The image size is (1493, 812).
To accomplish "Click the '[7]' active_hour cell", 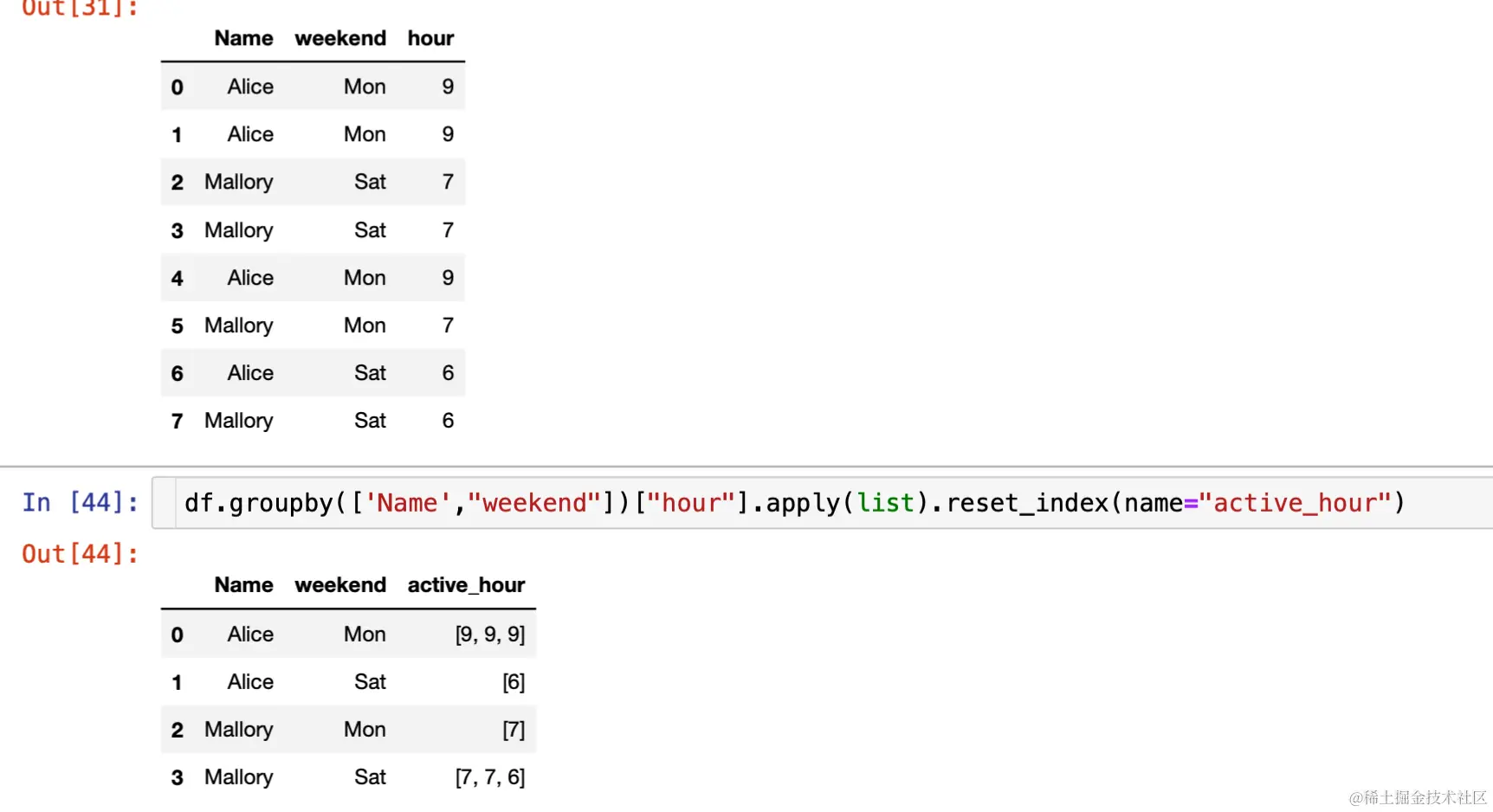I will coord(514,730).
